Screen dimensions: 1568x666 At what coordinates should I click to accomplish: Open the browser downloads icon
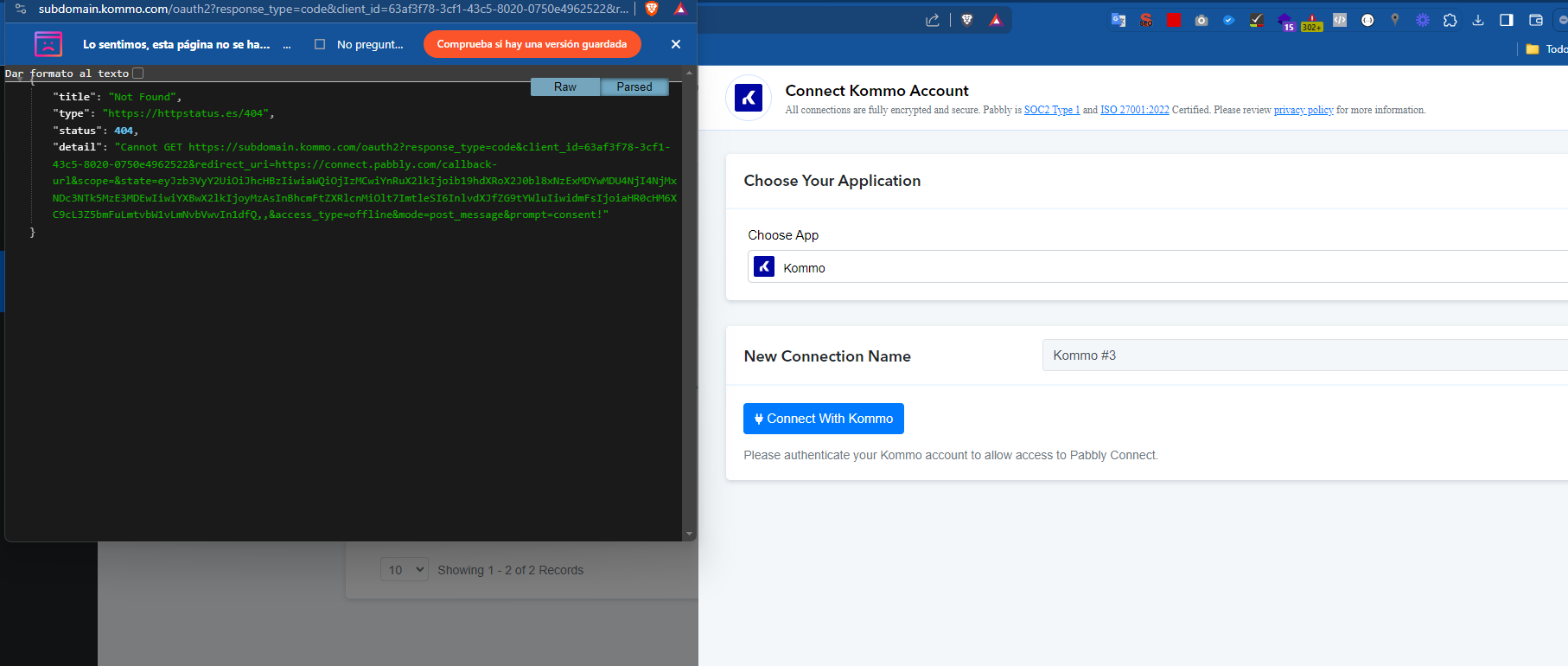pyautogui.click(x=1478, y=20)
